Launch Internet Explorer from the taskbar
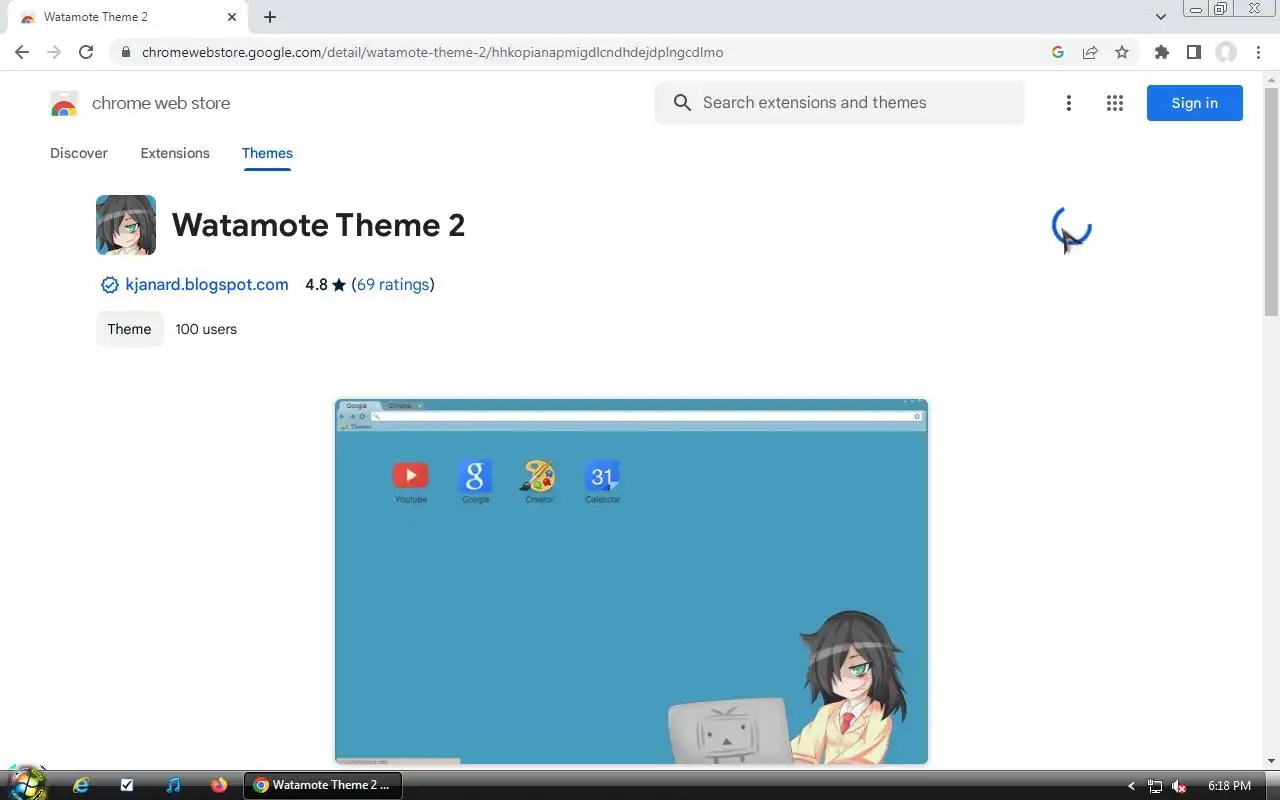Viewport: 1280px width, 800px height. pyautogui.click(x=81, y=785)
